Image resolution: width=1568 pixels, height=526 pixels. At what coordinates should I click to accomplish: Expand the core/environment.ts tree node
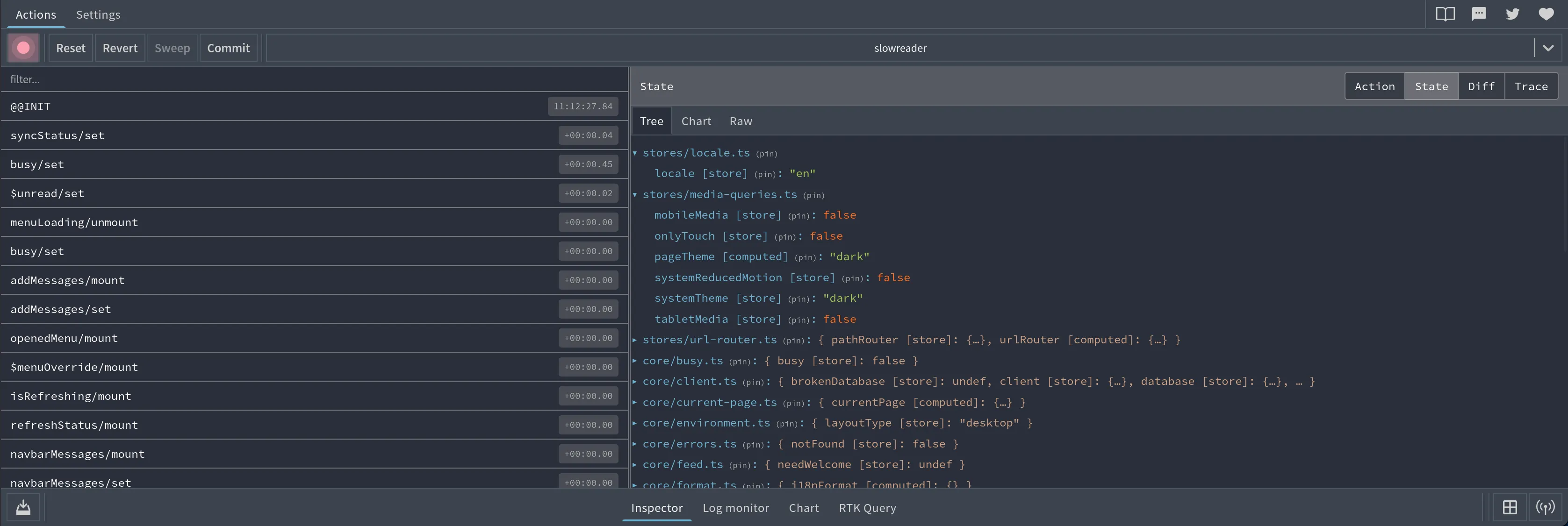[x=635, y=423]
